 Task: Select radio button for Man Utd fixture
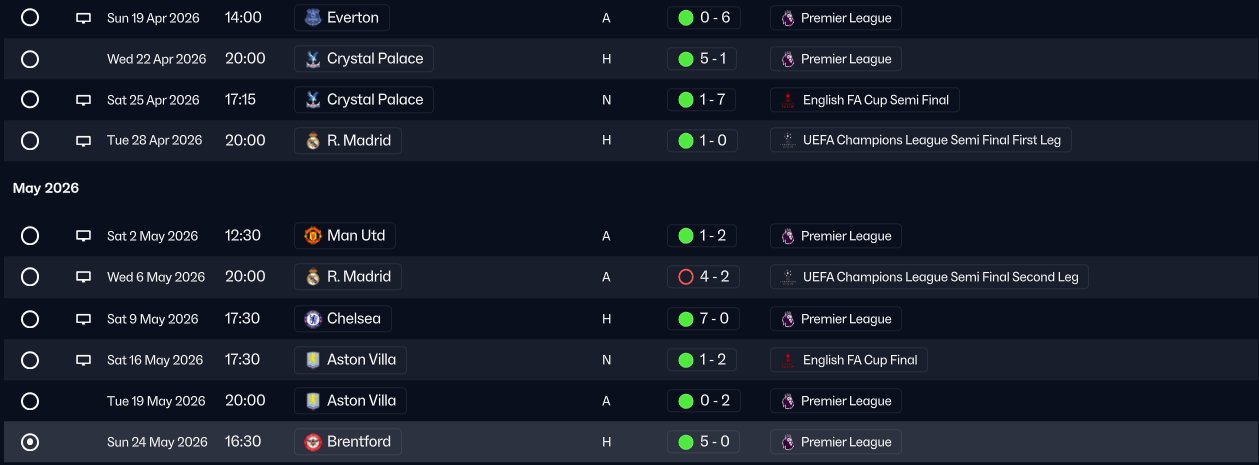(x=30, y=236)
